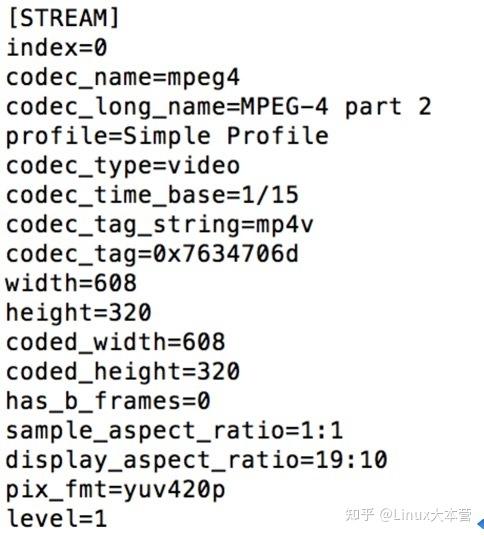Click the level=1 line

(57, 519)
